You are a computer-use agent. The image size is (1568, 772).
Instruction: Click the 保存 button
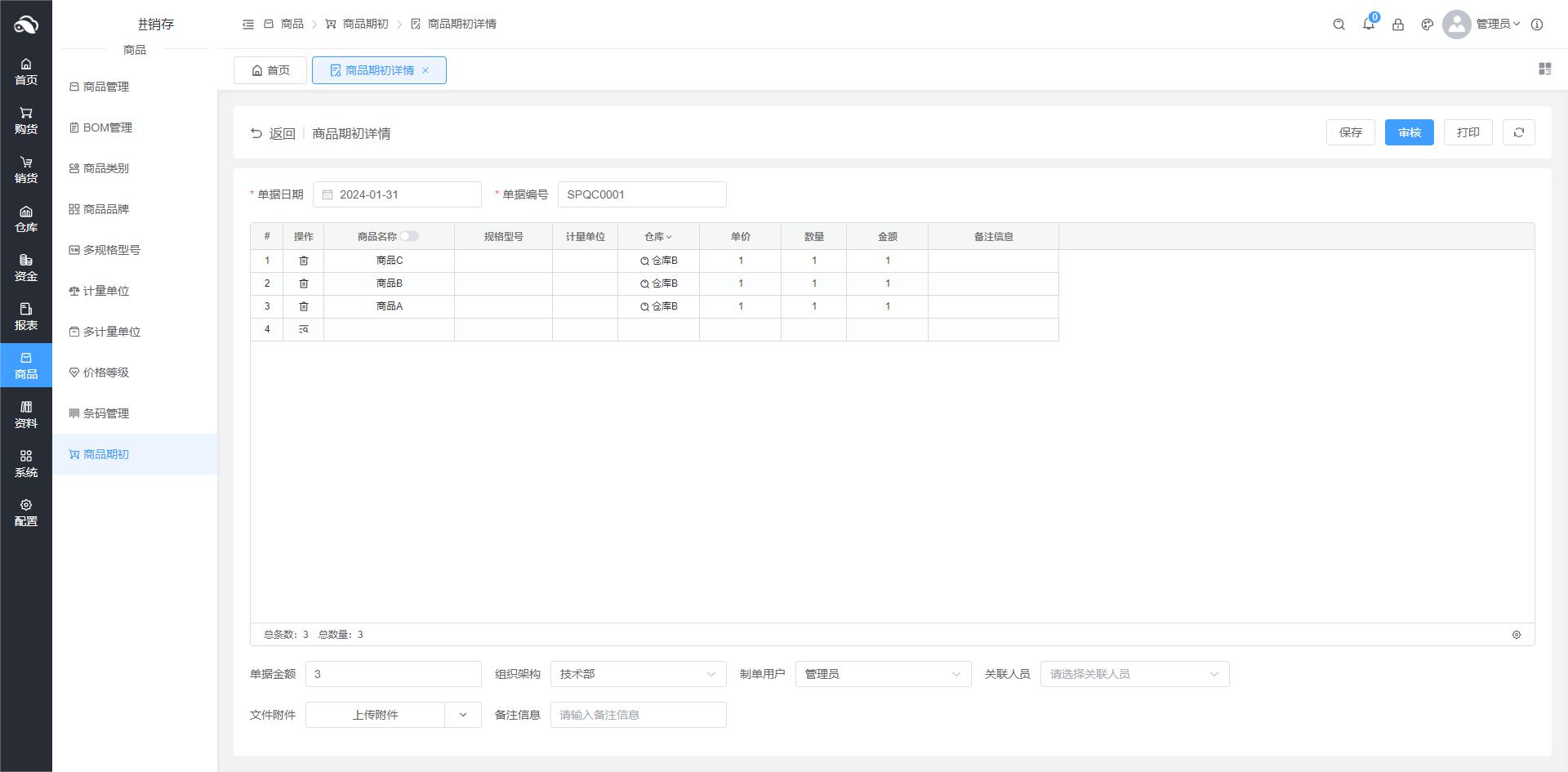click(1350, 132)
